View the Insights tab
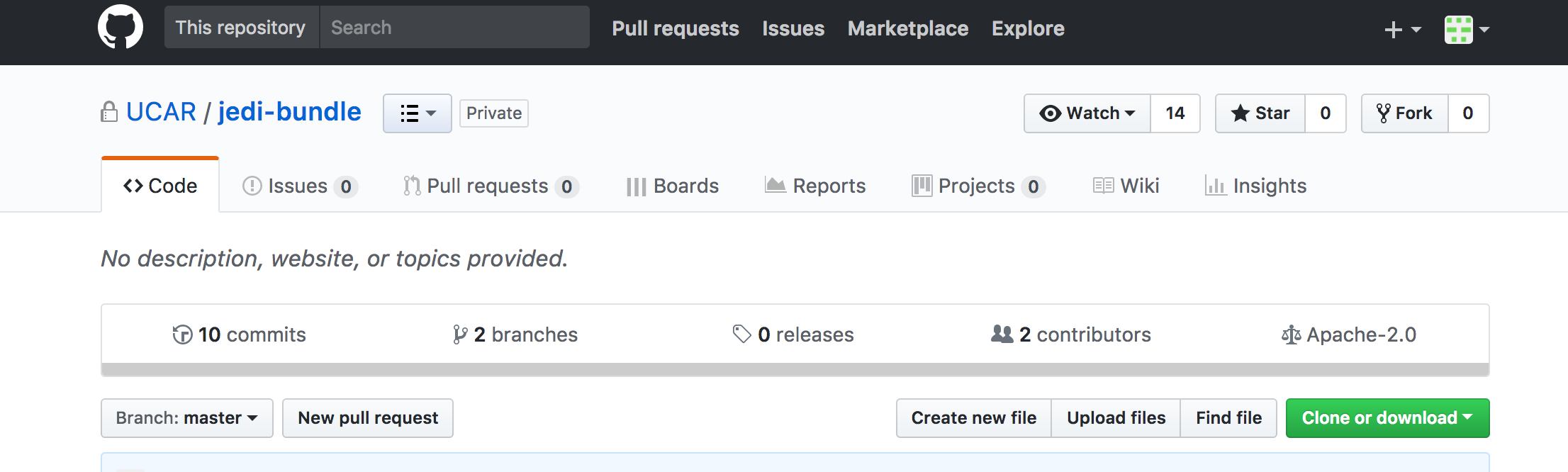1568x472 pixels. click(1255, 186)
